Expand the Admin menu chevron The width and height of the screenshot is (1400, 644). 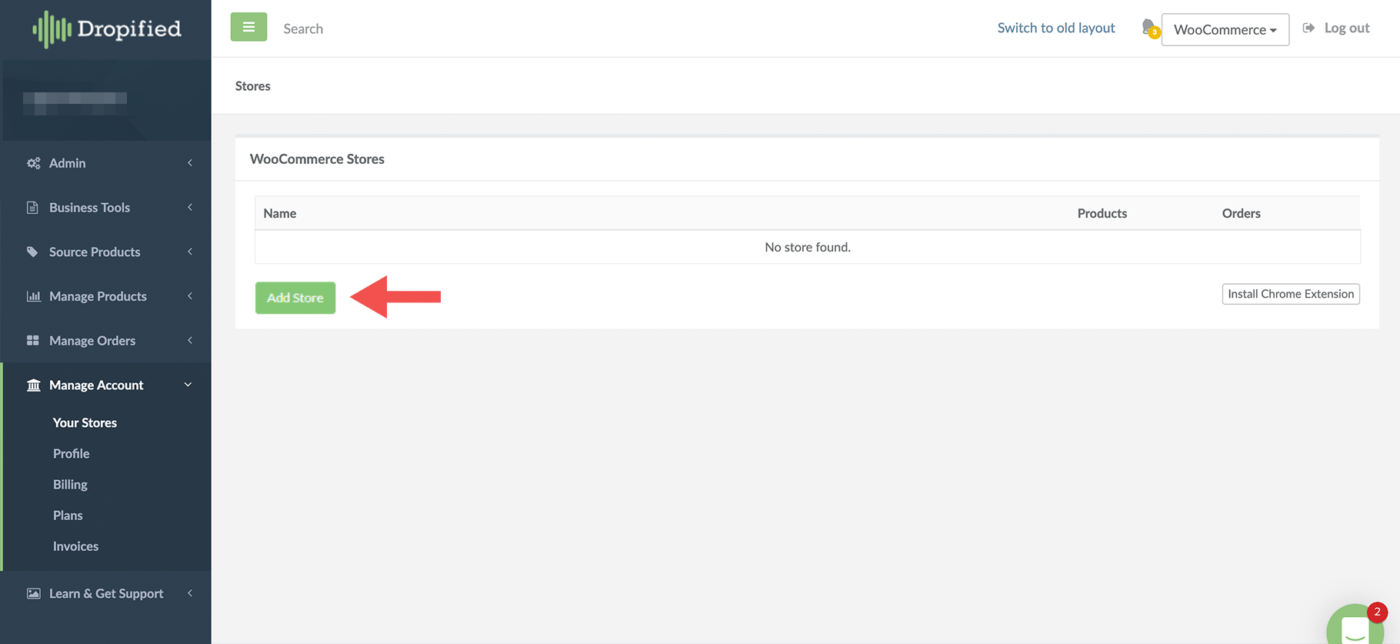(190, 163)
